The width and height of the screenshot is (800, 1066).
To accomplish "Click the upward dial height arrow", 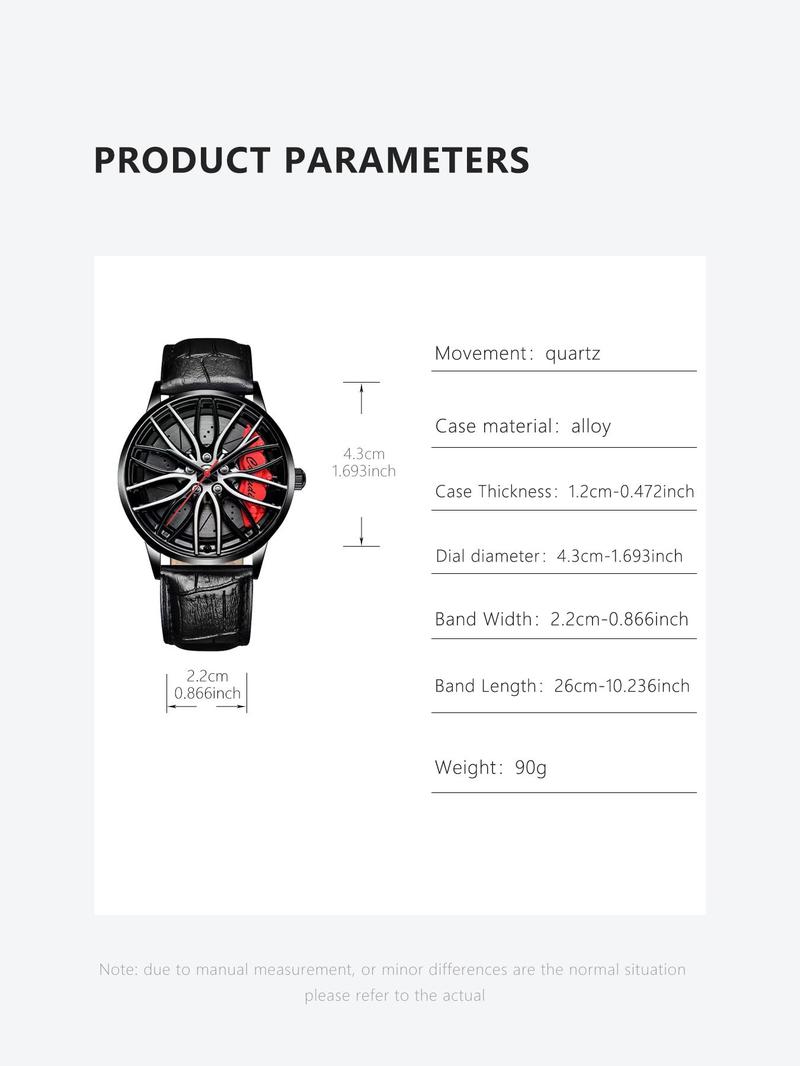I will 361,398.
